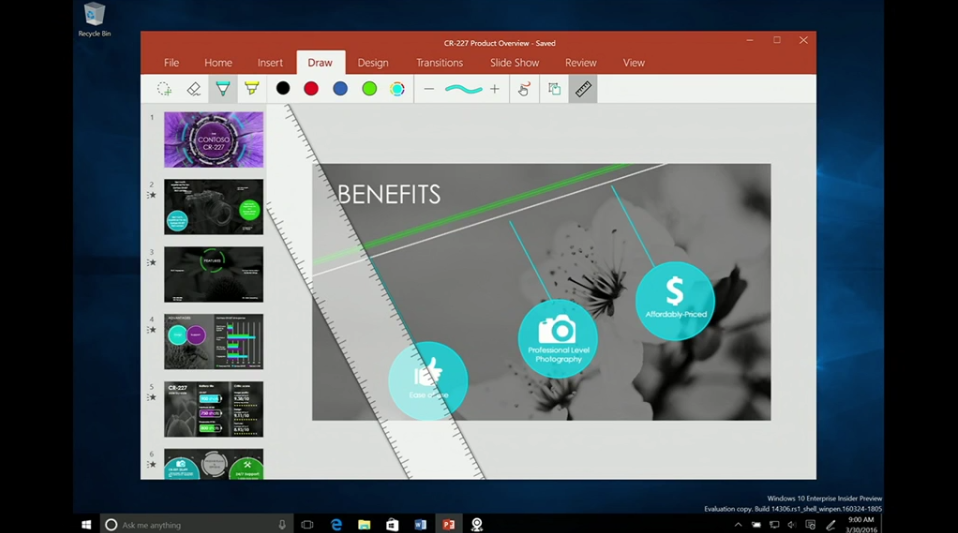Open the volume tray icon

click(792, 524)
